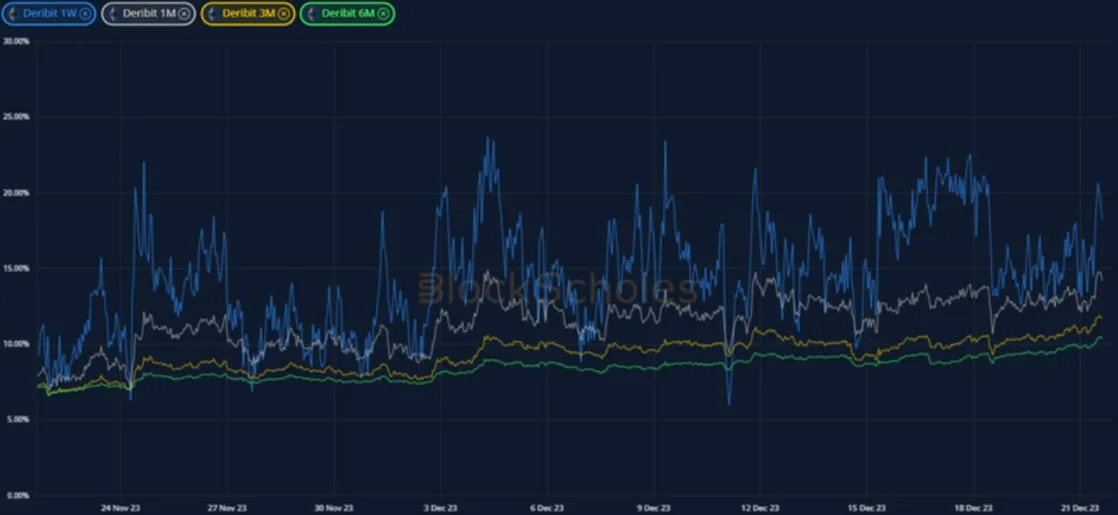
Task: Remove the Deribit 3M series with its x
Action: 284,14
